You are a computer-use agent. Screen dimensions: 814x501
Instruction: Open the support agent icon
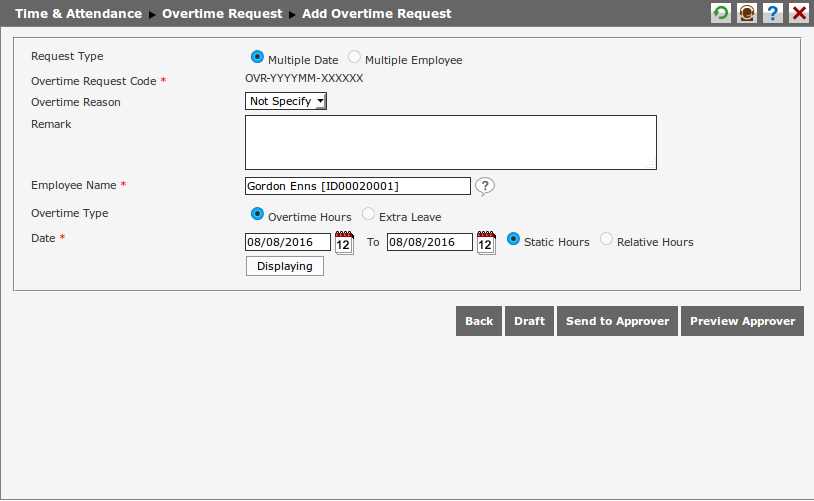pos(747,13)
